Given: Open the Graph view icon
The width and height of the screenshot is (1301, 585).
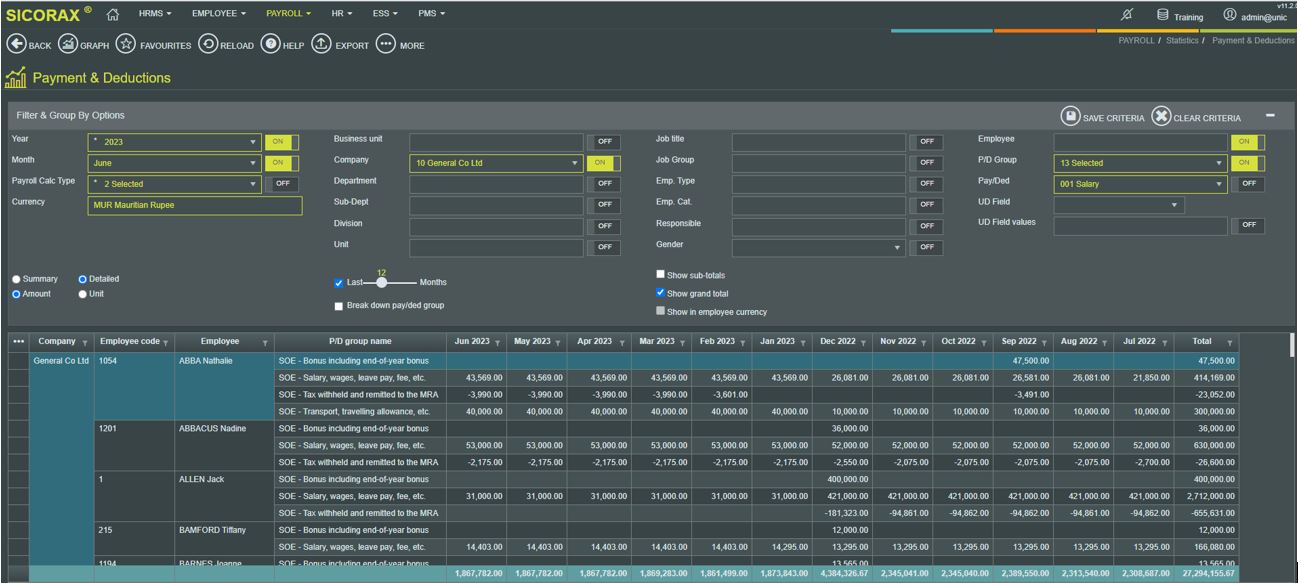Looking at the screenshot, I should (x=67, y=45).
